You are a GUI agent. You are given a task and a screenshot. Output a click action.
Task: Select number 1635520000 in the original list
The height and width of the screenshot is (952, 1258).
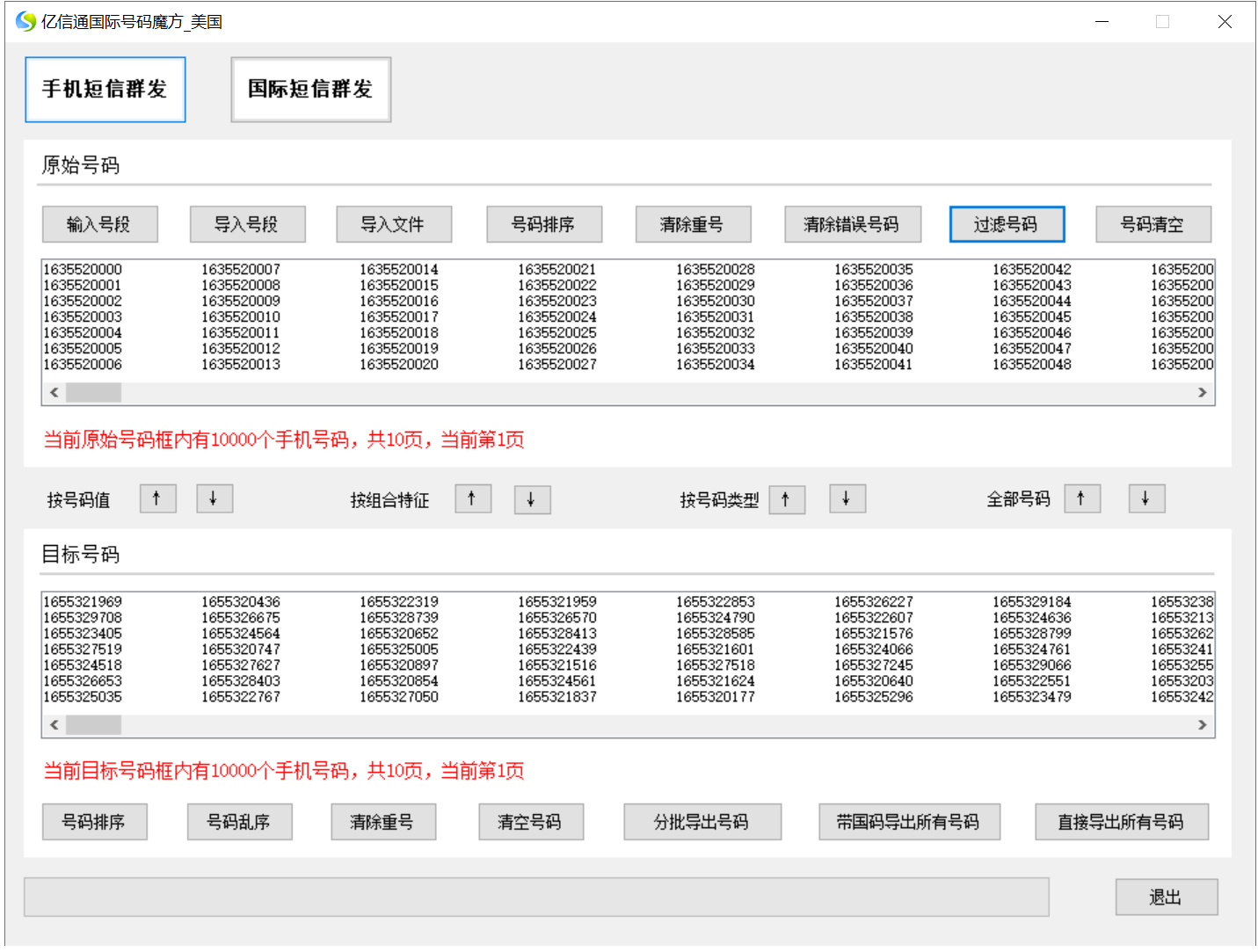[x=83, y=269]
